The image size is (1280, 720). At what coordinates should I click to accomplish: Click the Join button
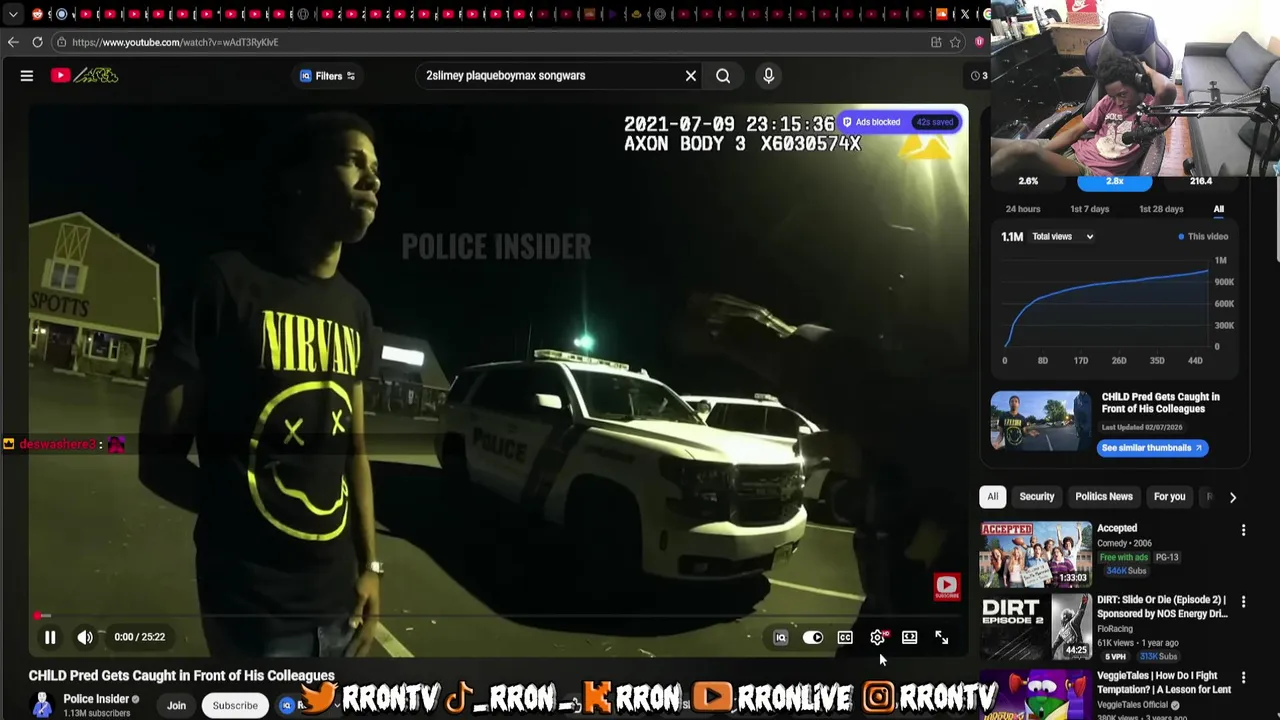tap(176, 705)
